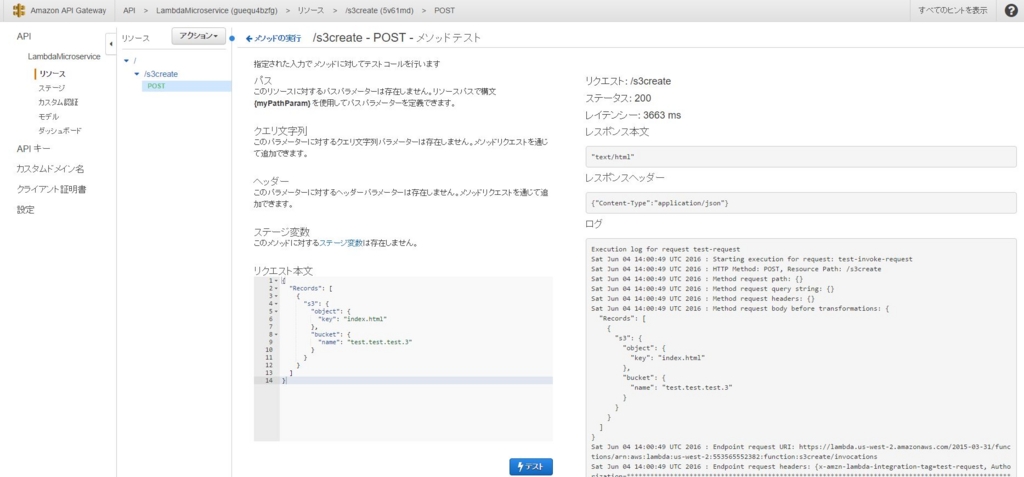1024x477 pixels.
Task: Click the 'HTTP Method: POST' log line
Action: [x=736, y=269]
